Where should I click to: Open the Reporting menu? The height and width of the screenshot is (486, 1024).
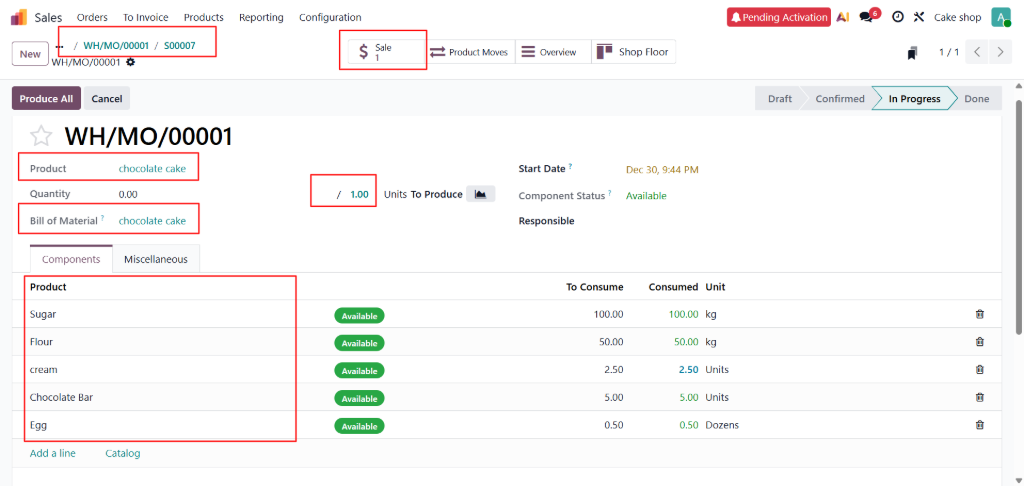pyautogui.click(x=261, y=17)
